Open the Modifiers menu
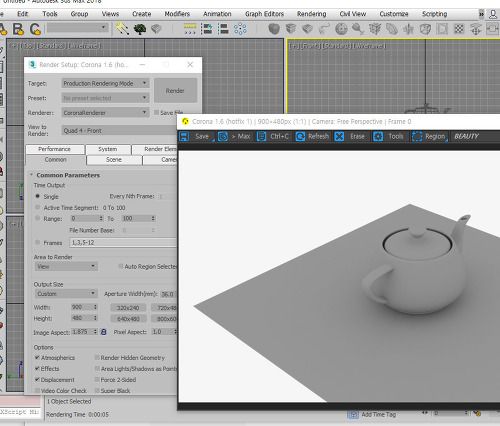500x426 pixels. (x=177, y=14)
